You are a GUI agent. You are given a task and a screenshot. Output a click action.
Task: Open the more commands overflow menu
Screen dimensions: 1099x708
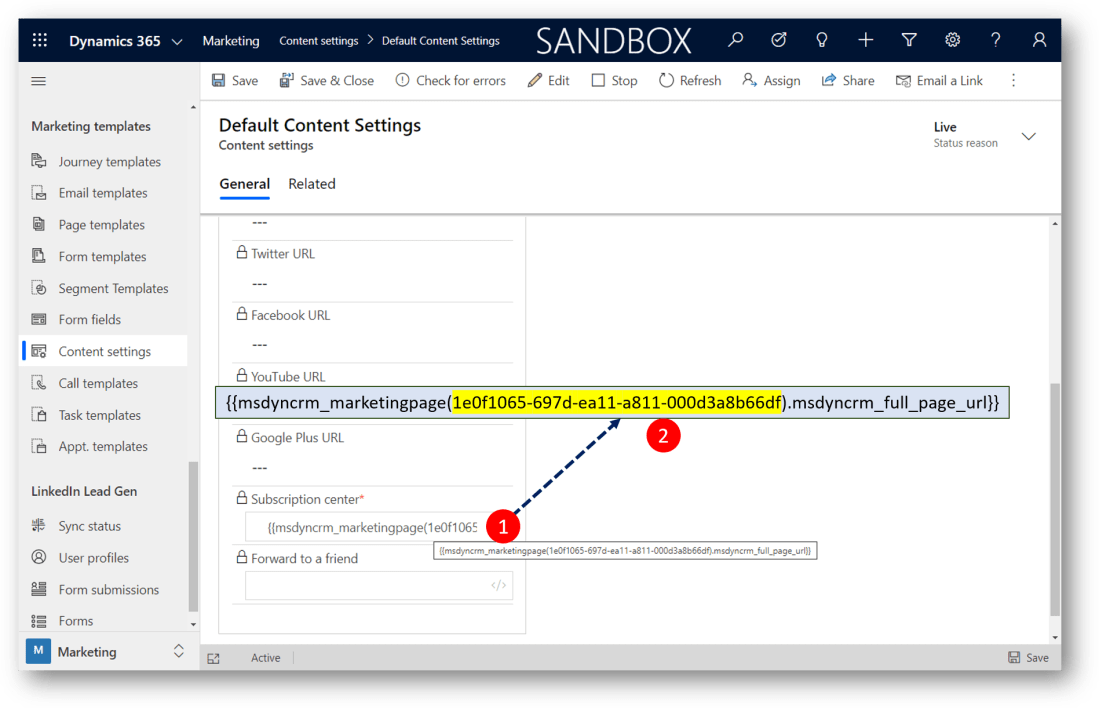click(1013, 81)
